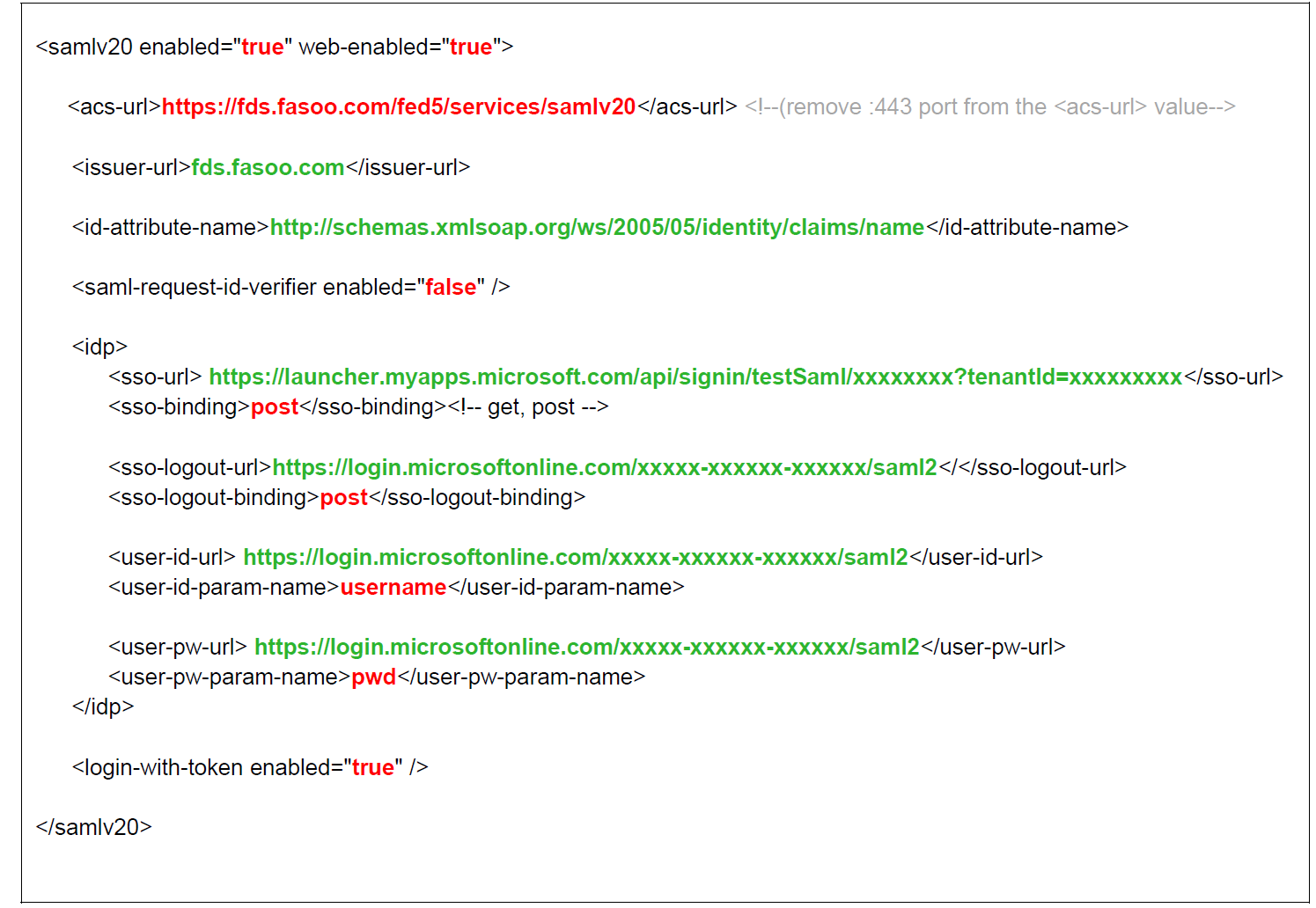Select the issuer-url value fds.fasoo.com

268,167
